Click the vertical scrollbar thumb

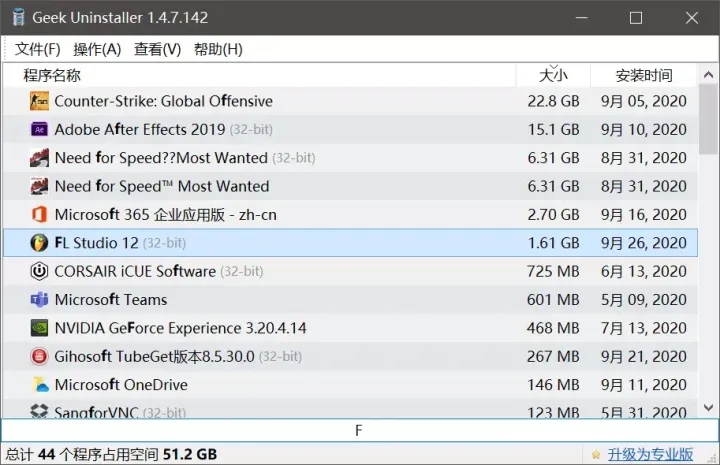tap(709, 119)
